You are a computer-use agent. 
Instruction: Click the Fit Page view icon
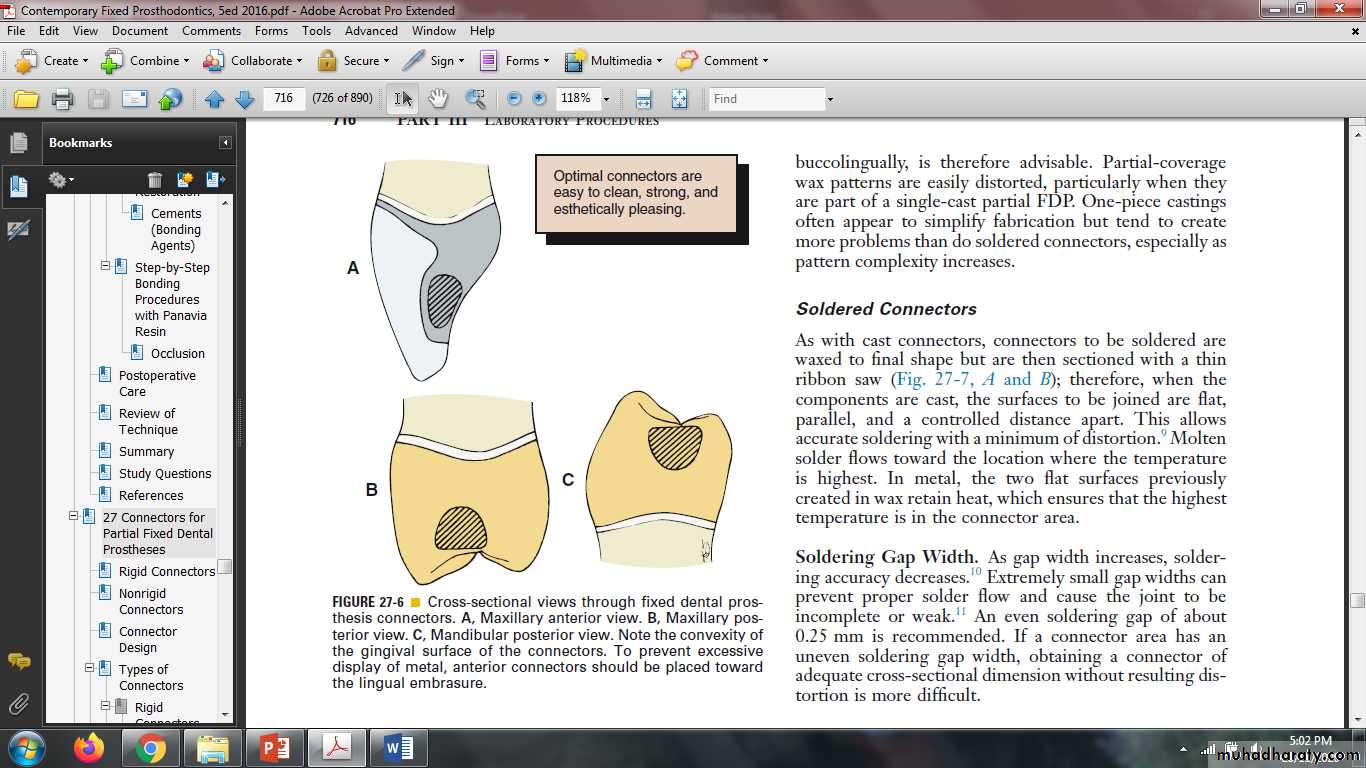coord(679,98)
